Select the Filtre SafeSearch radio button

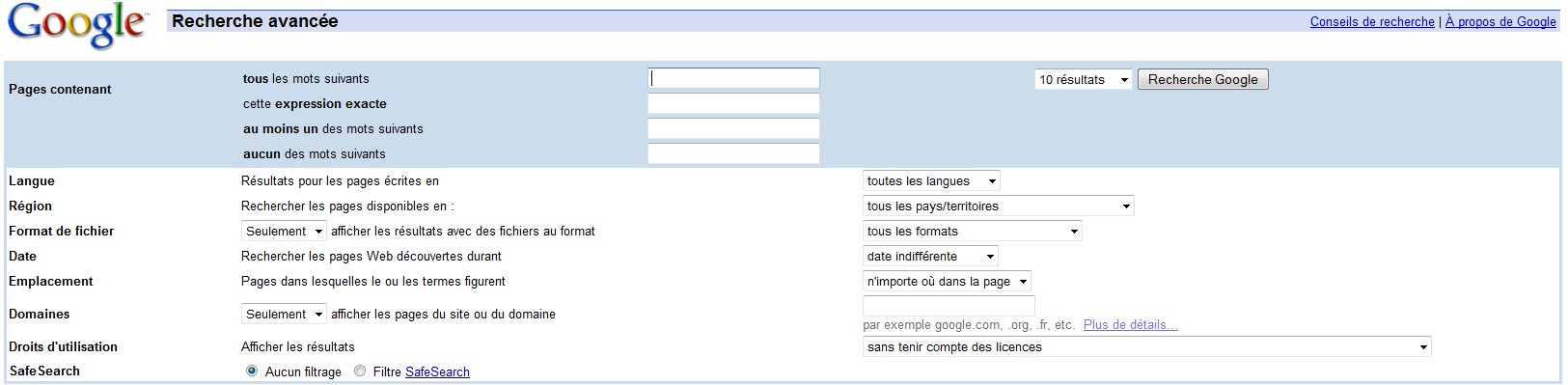click(x=360, y=371)
